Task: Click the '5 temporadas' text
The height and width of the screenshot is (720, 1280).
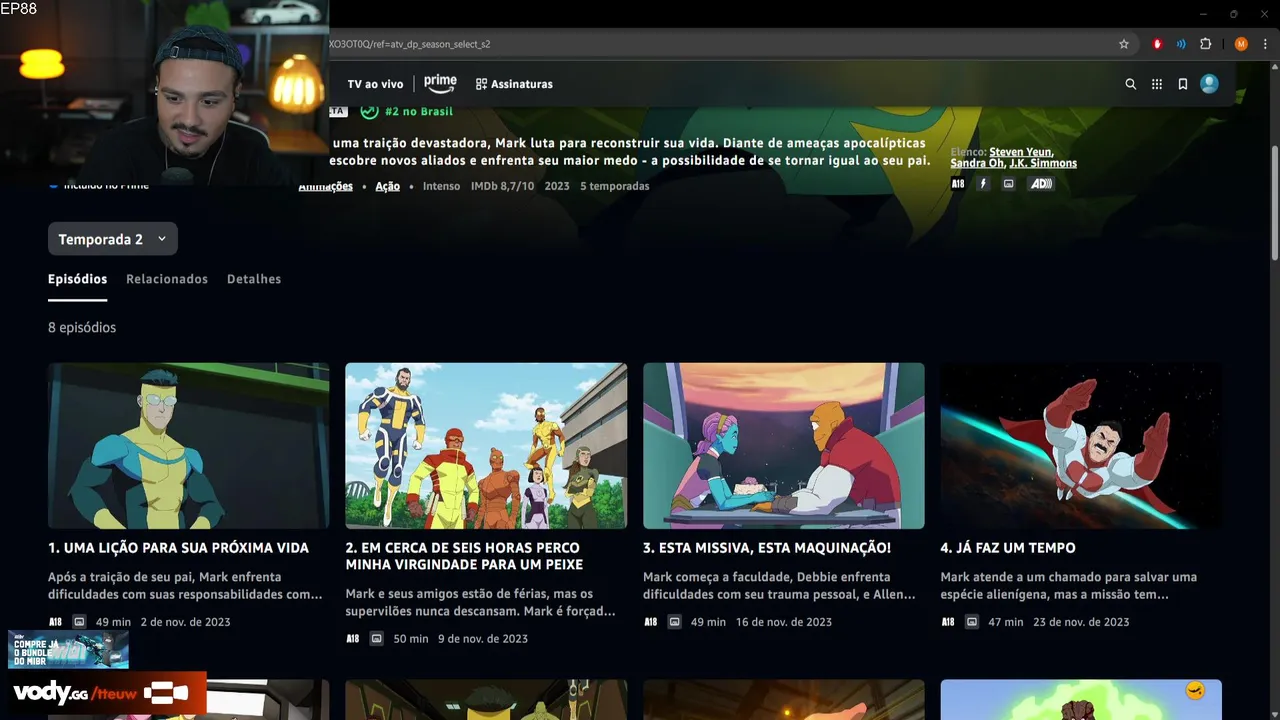Action: [615, 186]
